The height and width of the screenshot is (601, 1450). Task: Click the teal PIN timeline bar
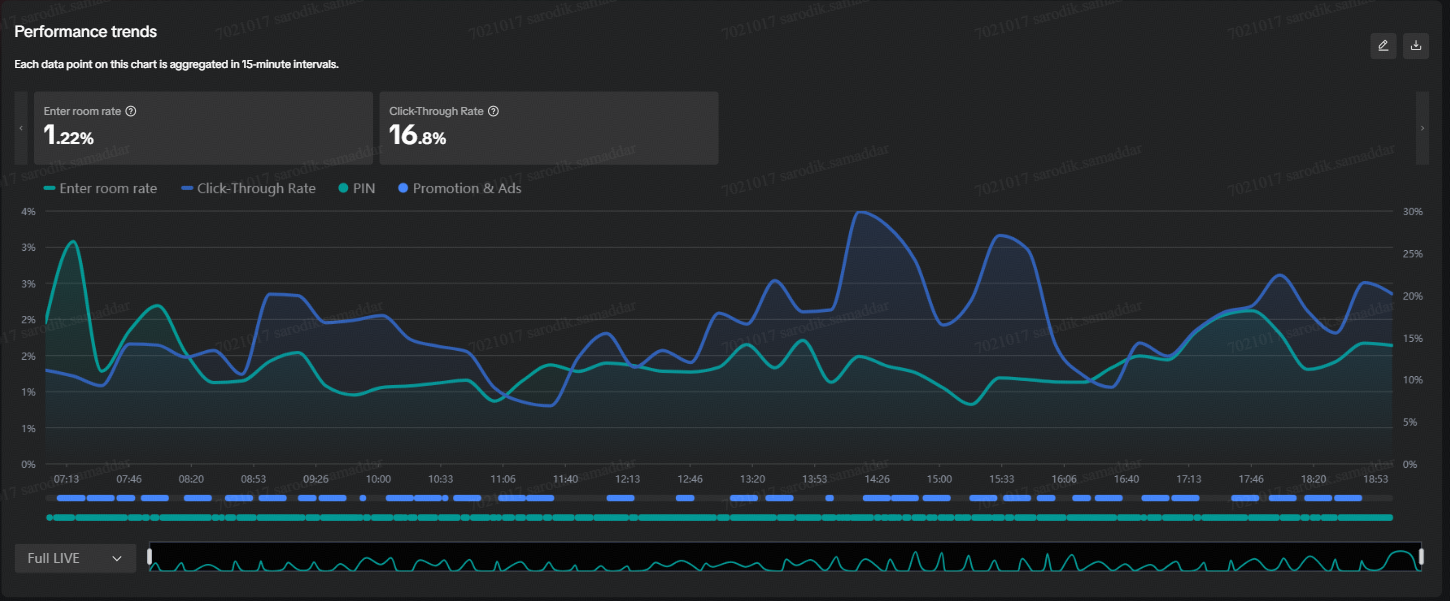(720, 517)
